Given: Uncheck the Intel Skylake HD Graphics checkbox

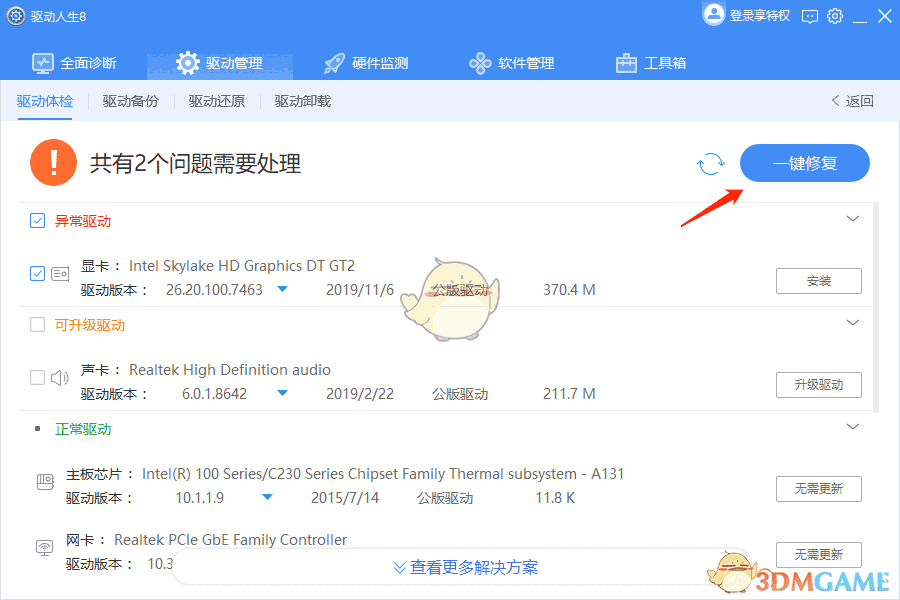Looking at the screenshot, I should tap(37, 273).
